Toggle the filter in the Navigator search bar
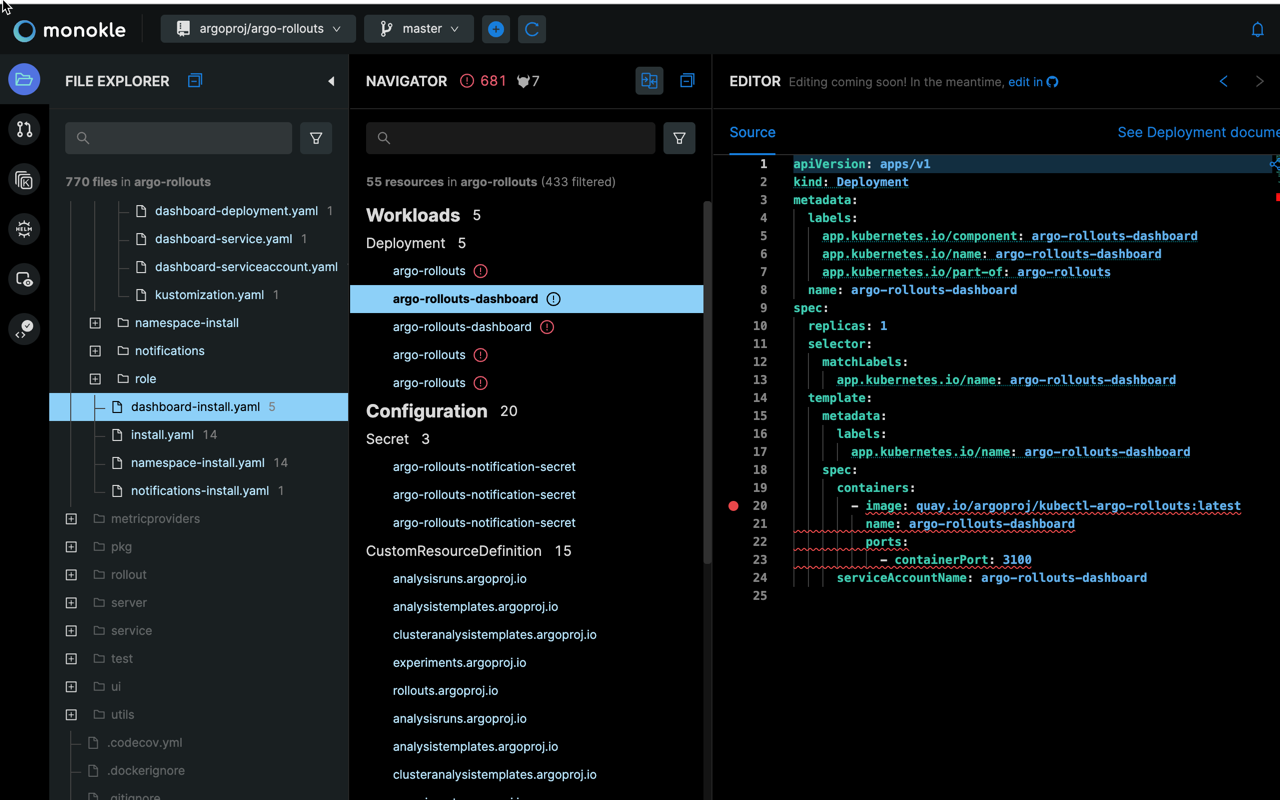Viewport: 1280px width, 800px height. [679, 138]
